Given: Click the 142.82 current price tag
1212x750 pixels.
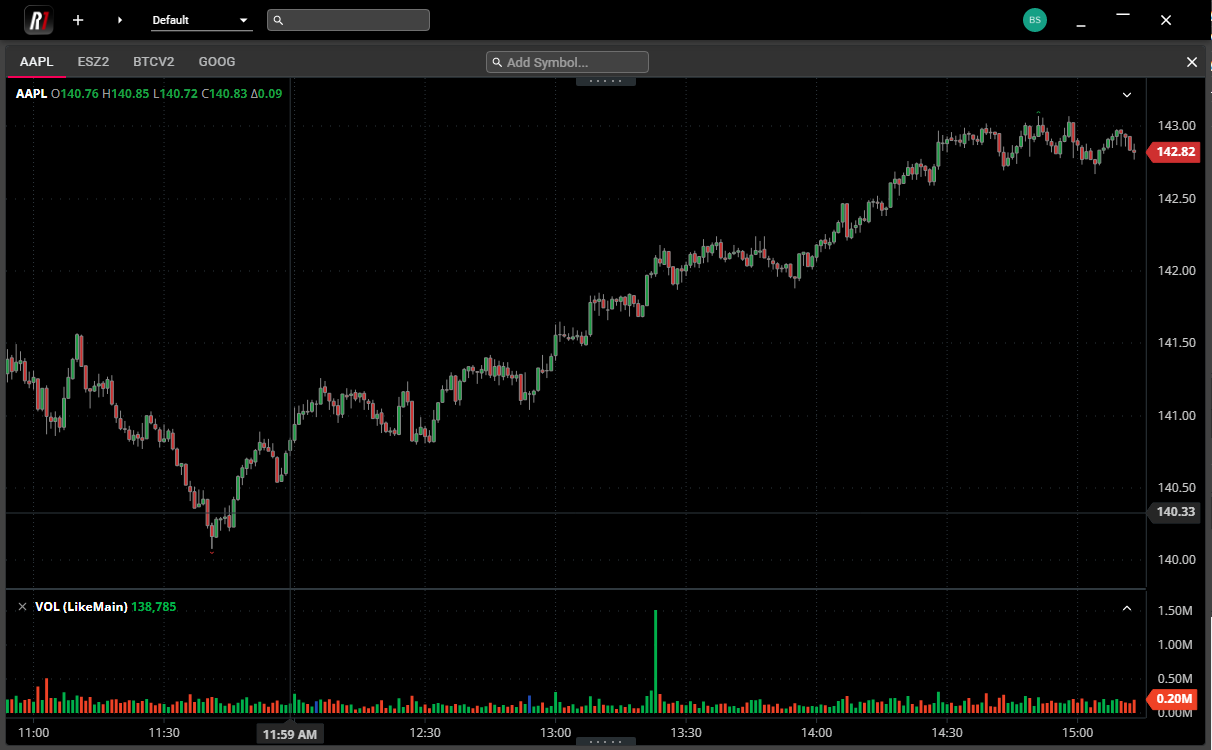Looking at the screenshot, I should point(1172,152).
